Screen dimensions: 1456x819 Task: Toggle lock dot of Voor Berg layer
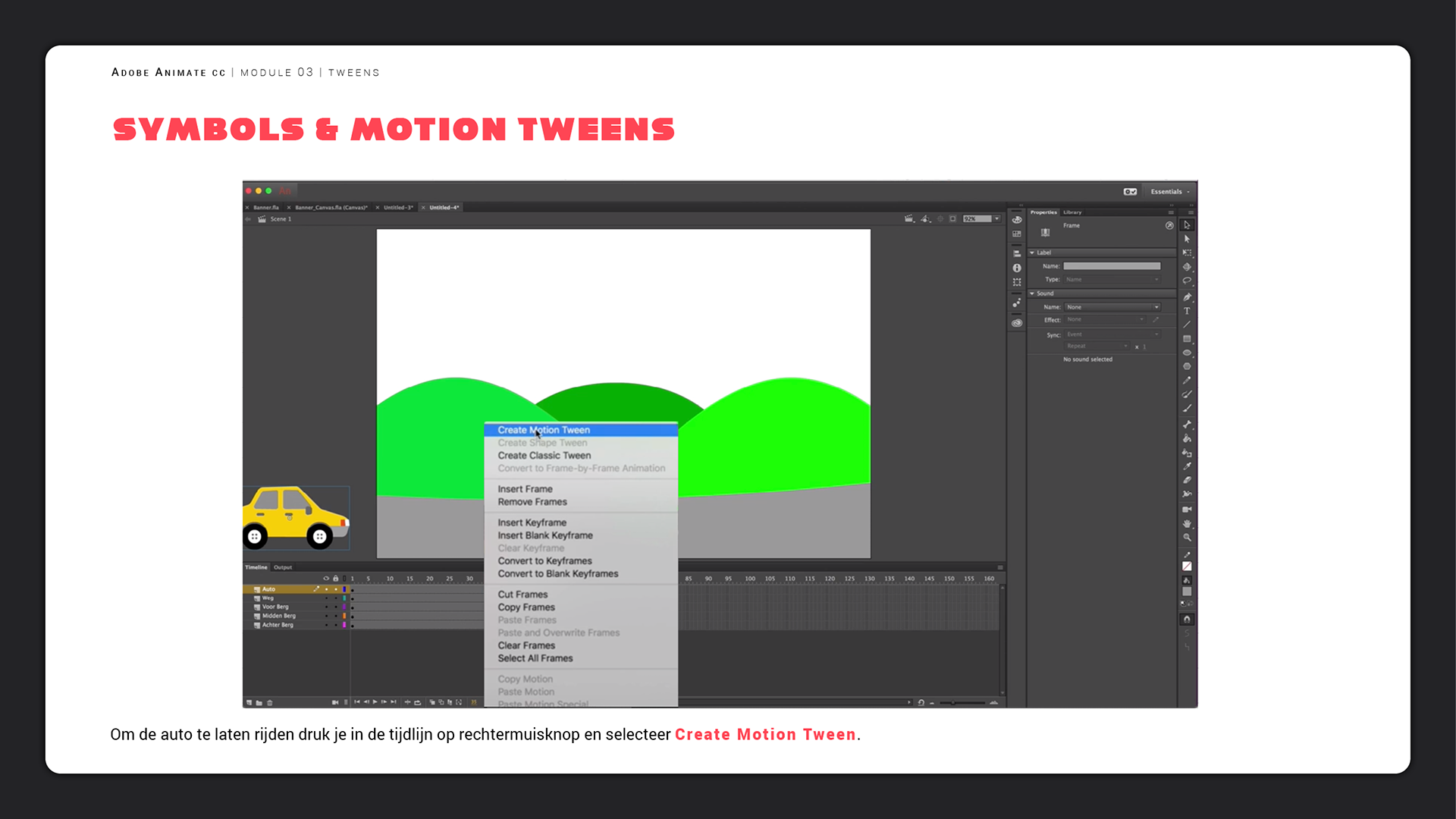point(336,607)
